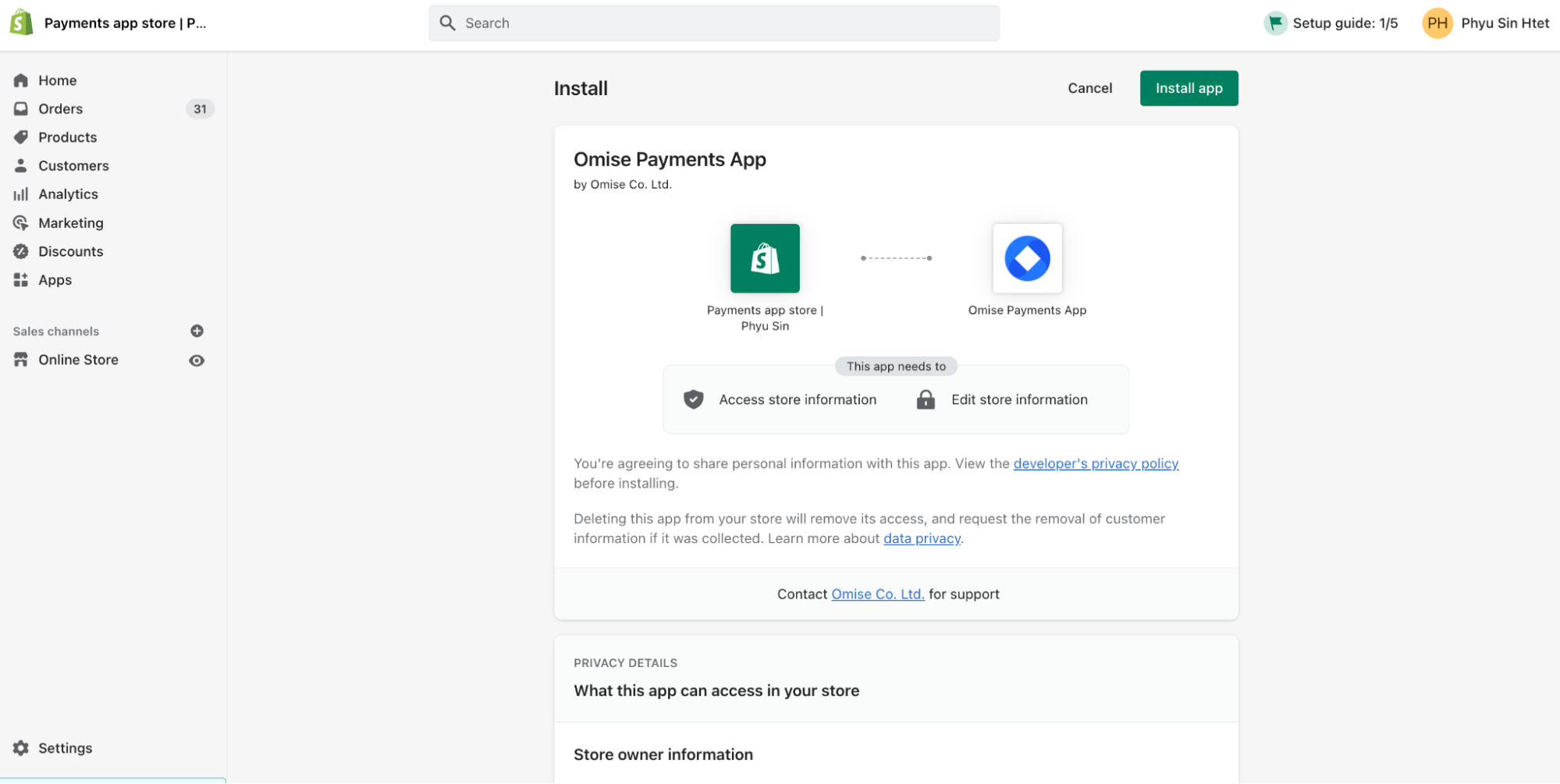Learn more about data privacy
This screenshot has width=1560, height=784.
(x=921, y=538)
